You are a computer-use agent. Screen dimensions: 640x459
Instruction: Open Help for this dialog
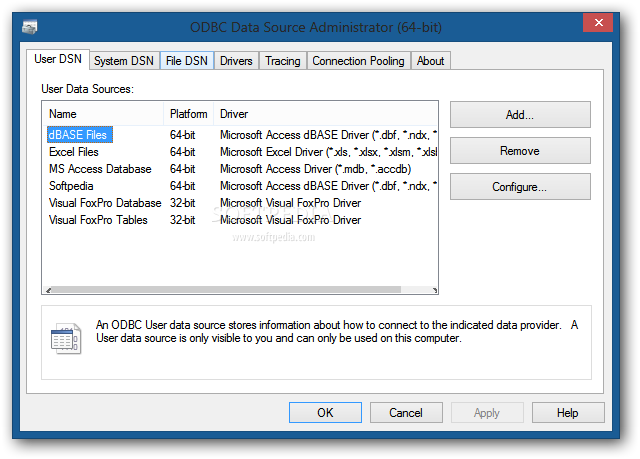[568, 412]
